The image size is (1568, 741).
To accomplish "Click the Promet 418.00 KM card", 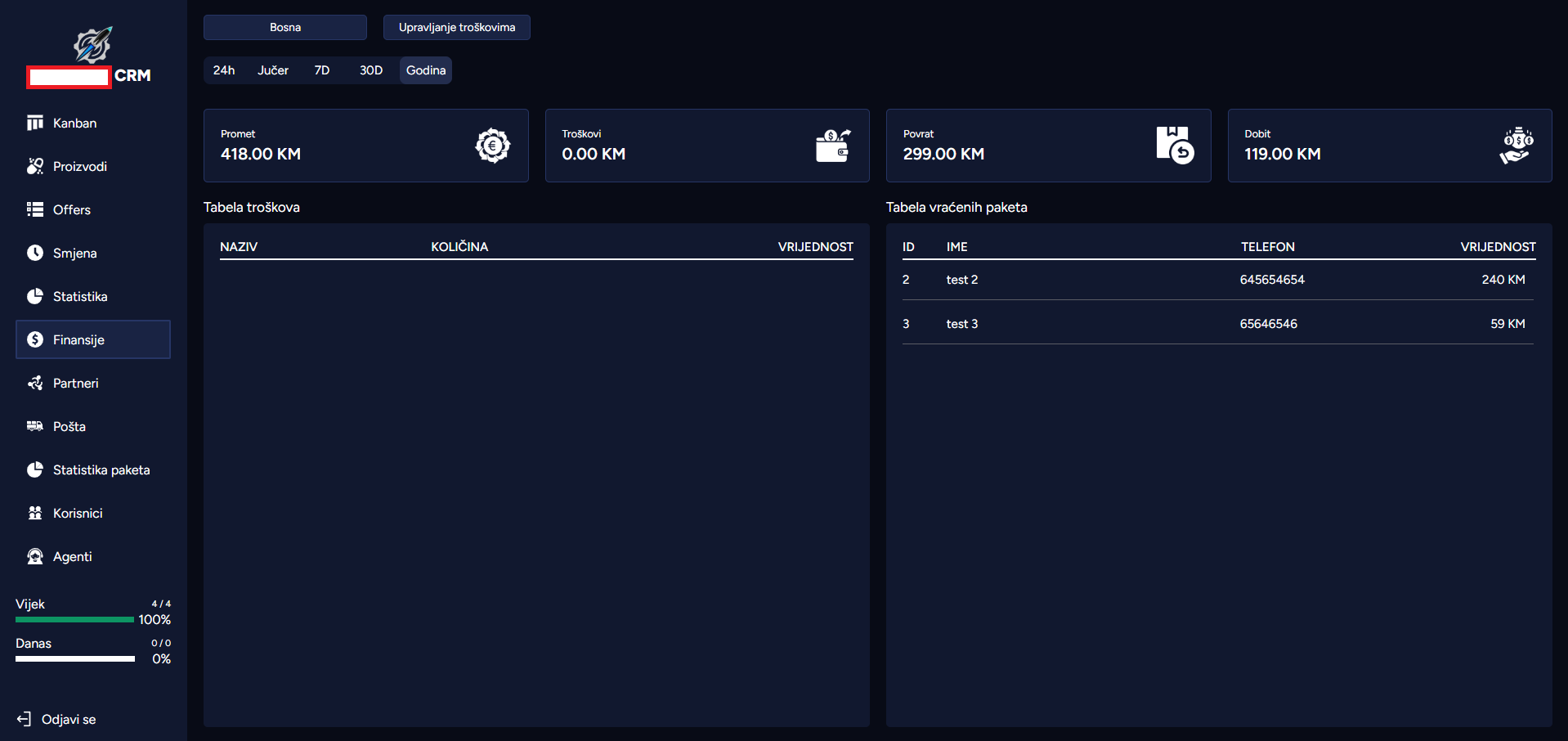I will point(366,146).
